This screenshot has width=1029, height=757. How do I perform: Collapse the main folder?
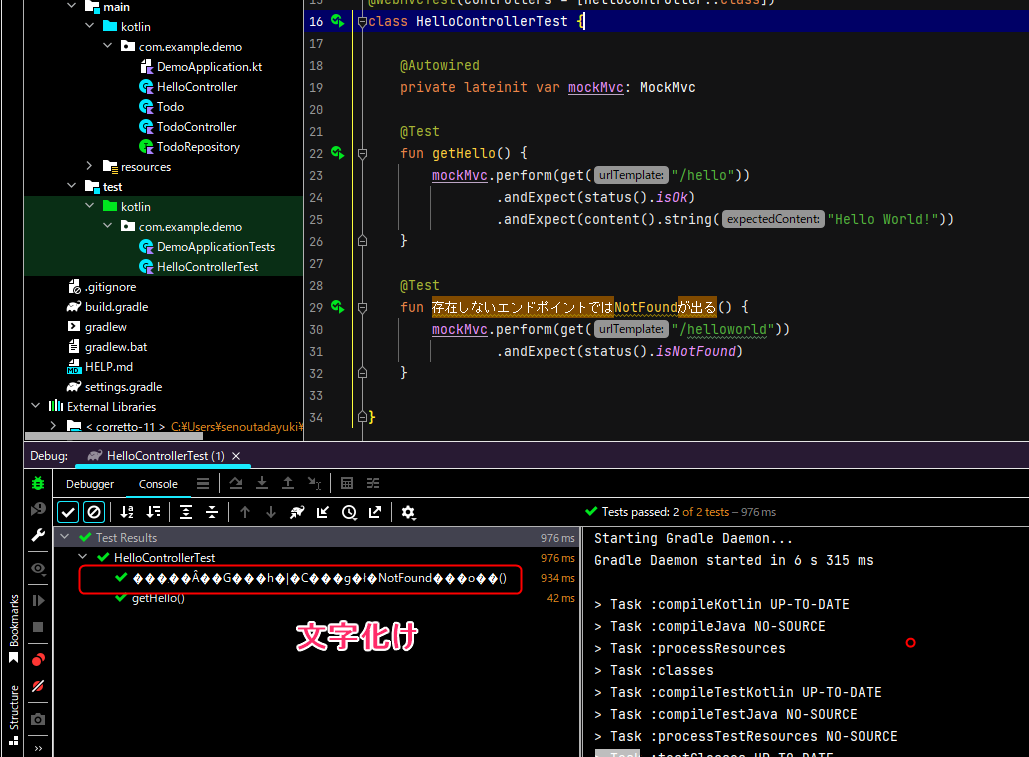[72, 6]
